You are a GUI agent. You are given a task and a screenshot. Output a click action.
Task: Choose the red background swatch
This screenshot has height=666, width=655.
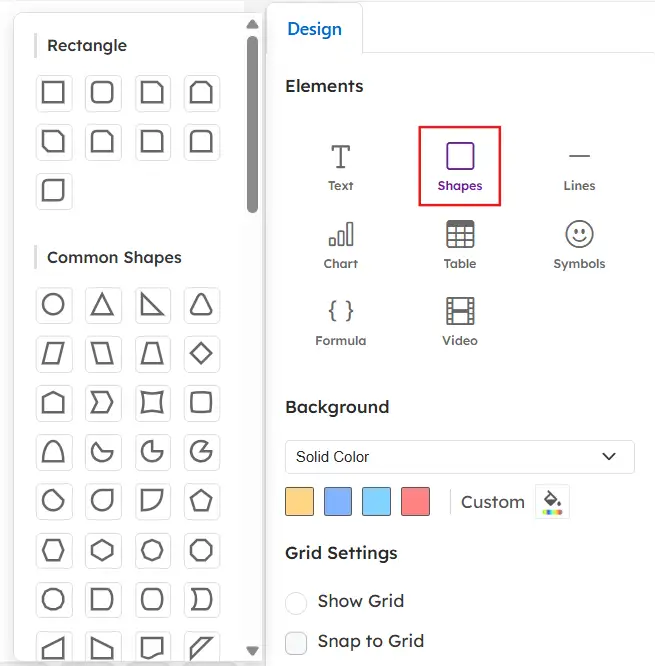tap(415, 502)
